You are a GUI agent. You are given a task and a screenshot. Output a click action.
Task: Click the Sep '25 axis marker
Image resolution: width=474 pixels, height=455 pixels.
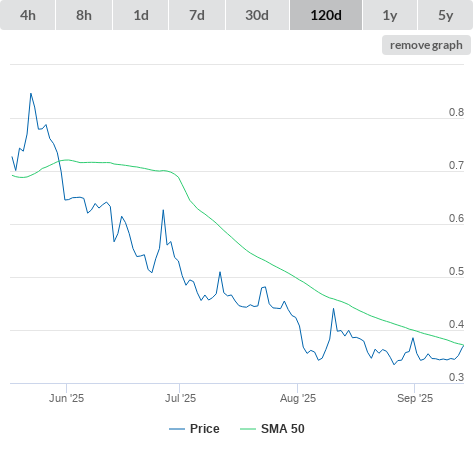pyautogui.click(x=415, y=398)
